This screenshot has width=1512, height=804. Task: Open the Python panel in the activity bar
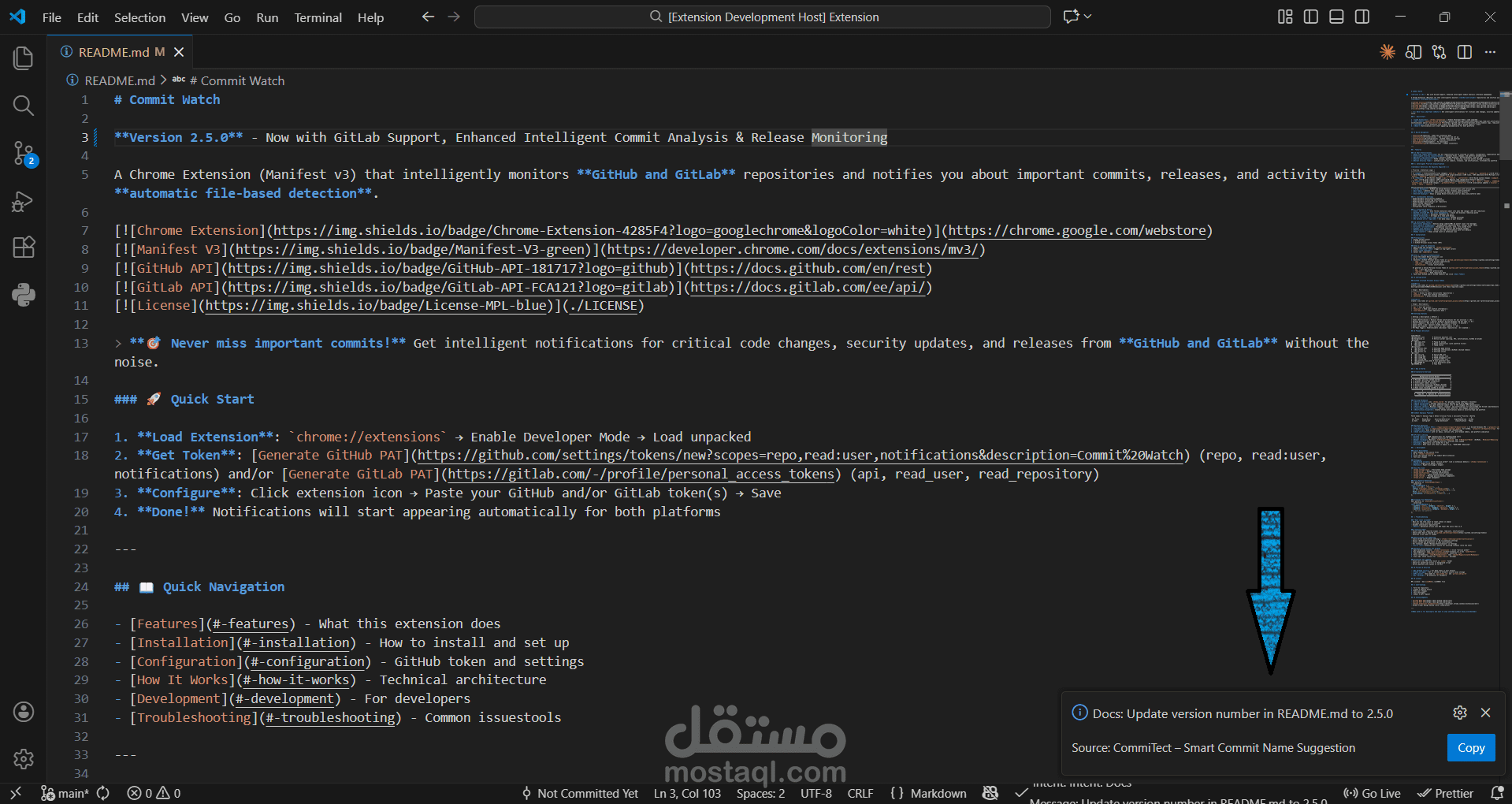24,296
